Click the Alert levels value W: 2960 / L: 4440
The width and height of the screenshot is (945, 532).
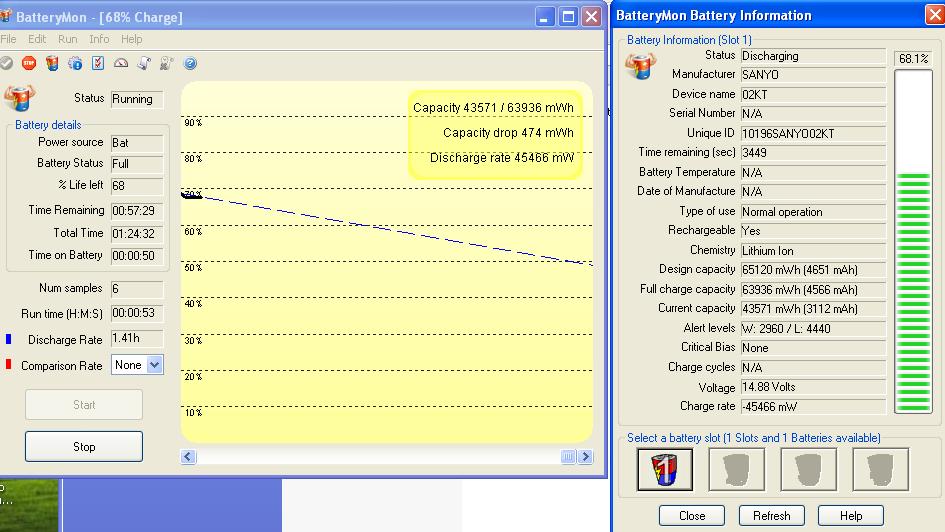pyautogui.click(x=813, y=329)
